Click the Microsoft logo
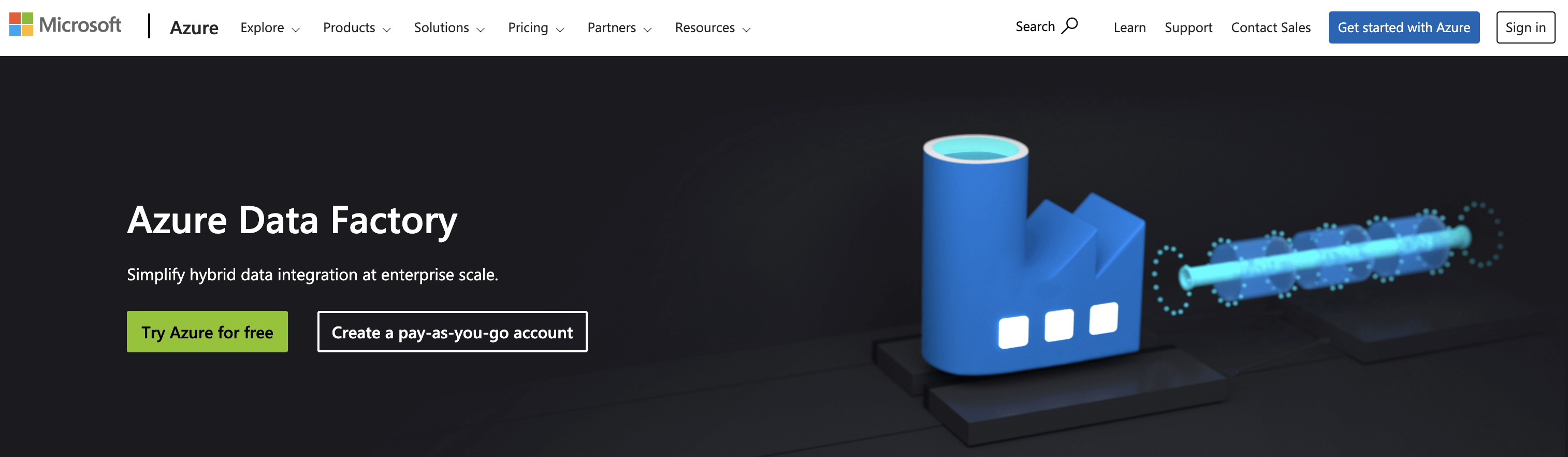1568x457 pixels. point(65,25)
